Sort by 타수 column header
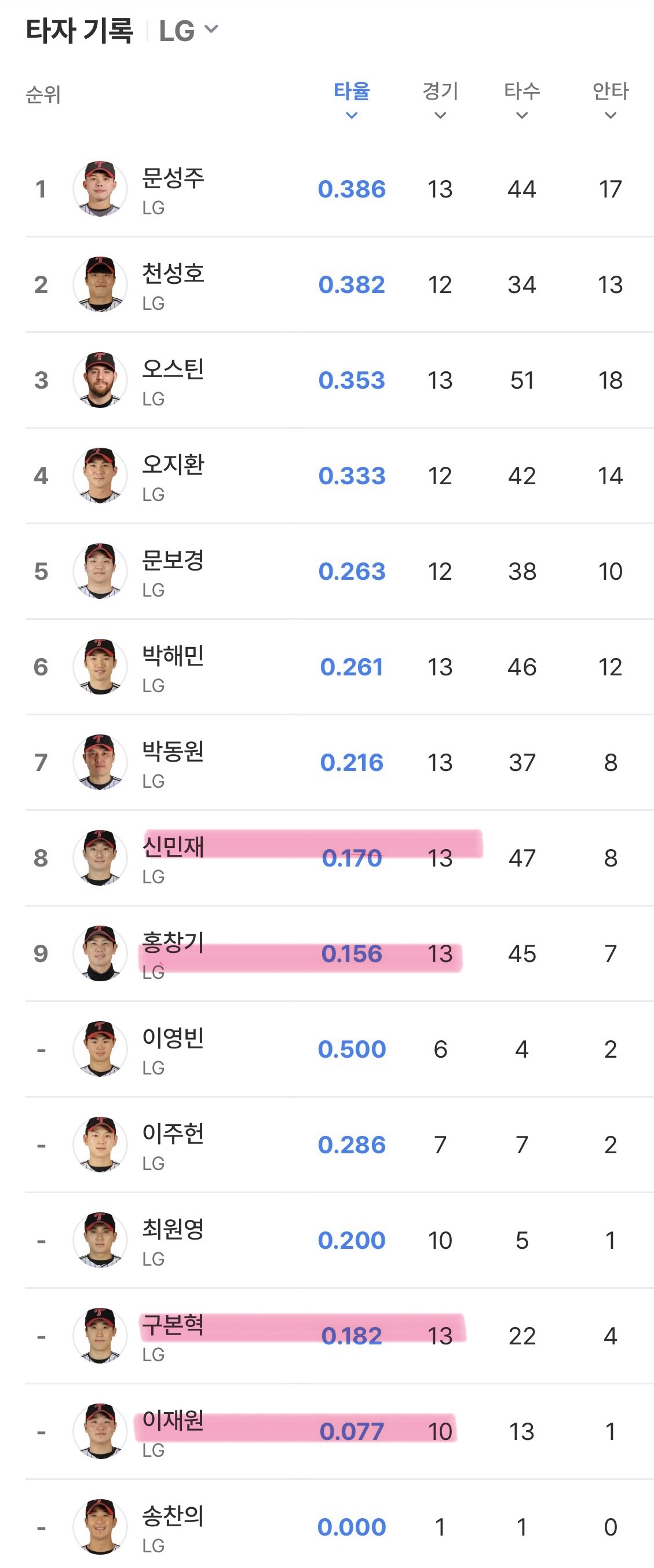The height and width of the screenshot is (1568, 654). 522,100
